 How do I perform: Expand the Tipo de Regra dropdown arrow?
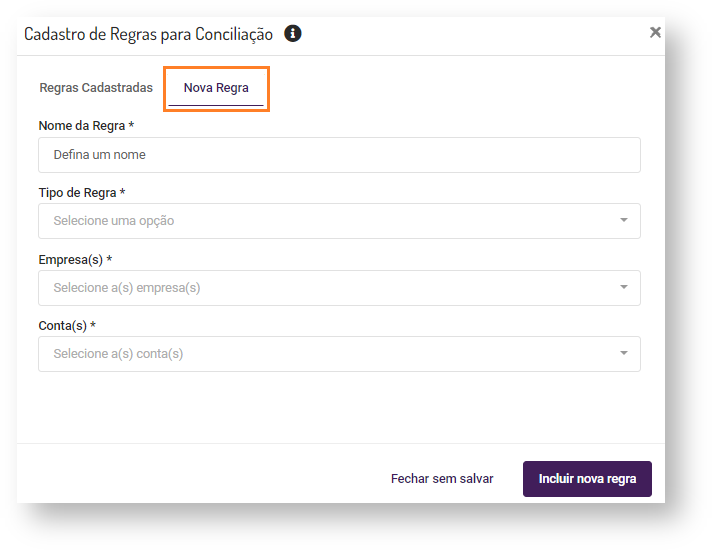(623, 221)
